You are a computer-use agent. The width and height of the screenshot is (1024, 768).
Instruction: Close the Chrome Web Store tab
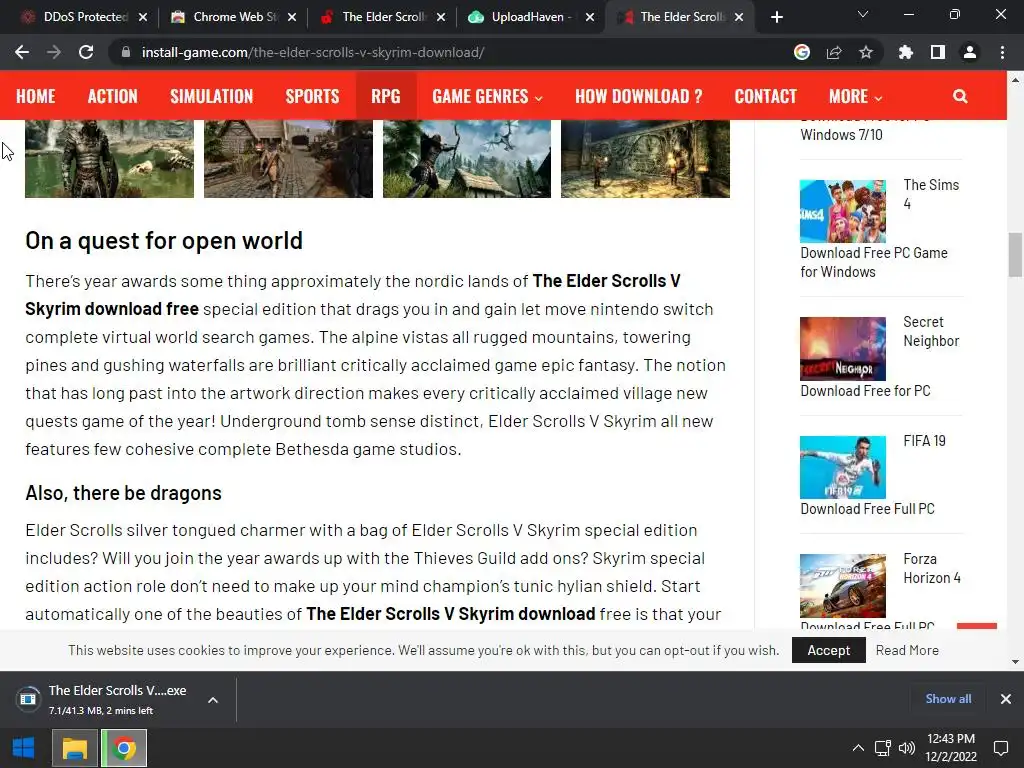point(292,17)
